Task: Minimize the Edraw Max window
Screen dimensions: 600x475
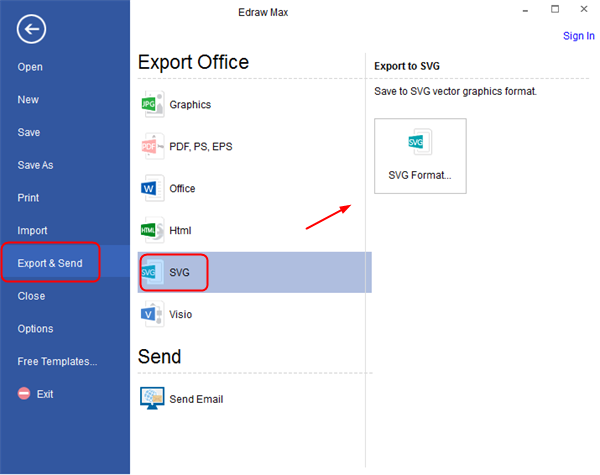Action: coord(525,10)
